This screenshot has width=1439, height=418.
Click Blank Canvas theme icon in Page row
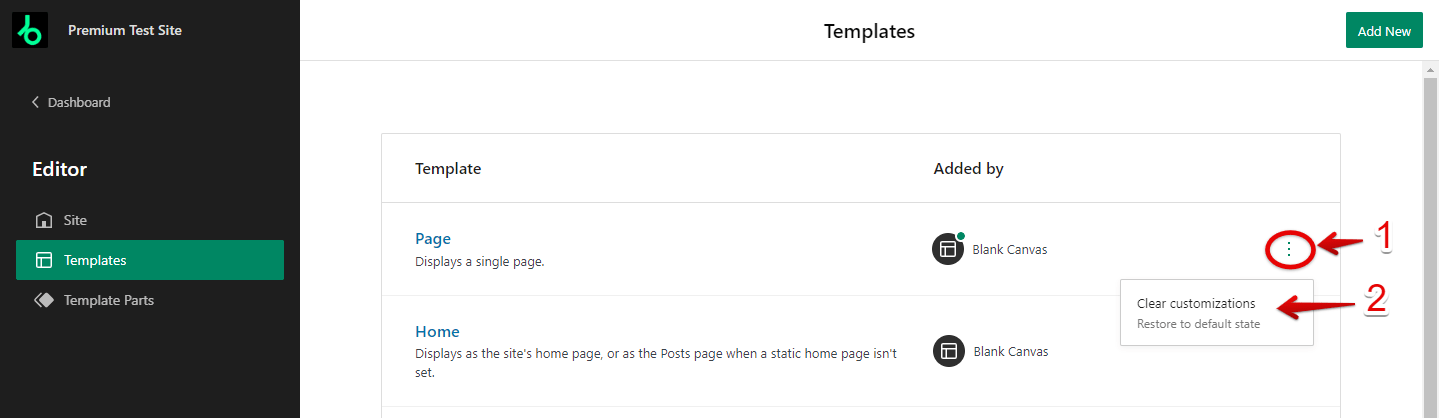point(947,250)
